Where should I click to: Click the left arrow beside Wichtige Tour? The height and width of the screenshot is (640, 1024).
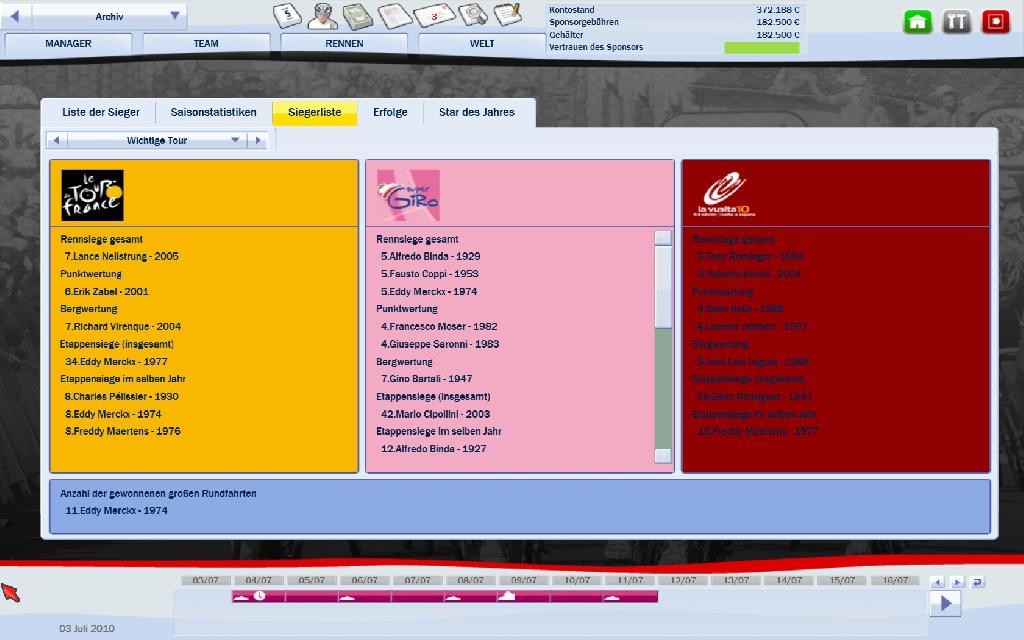(57, 141)
